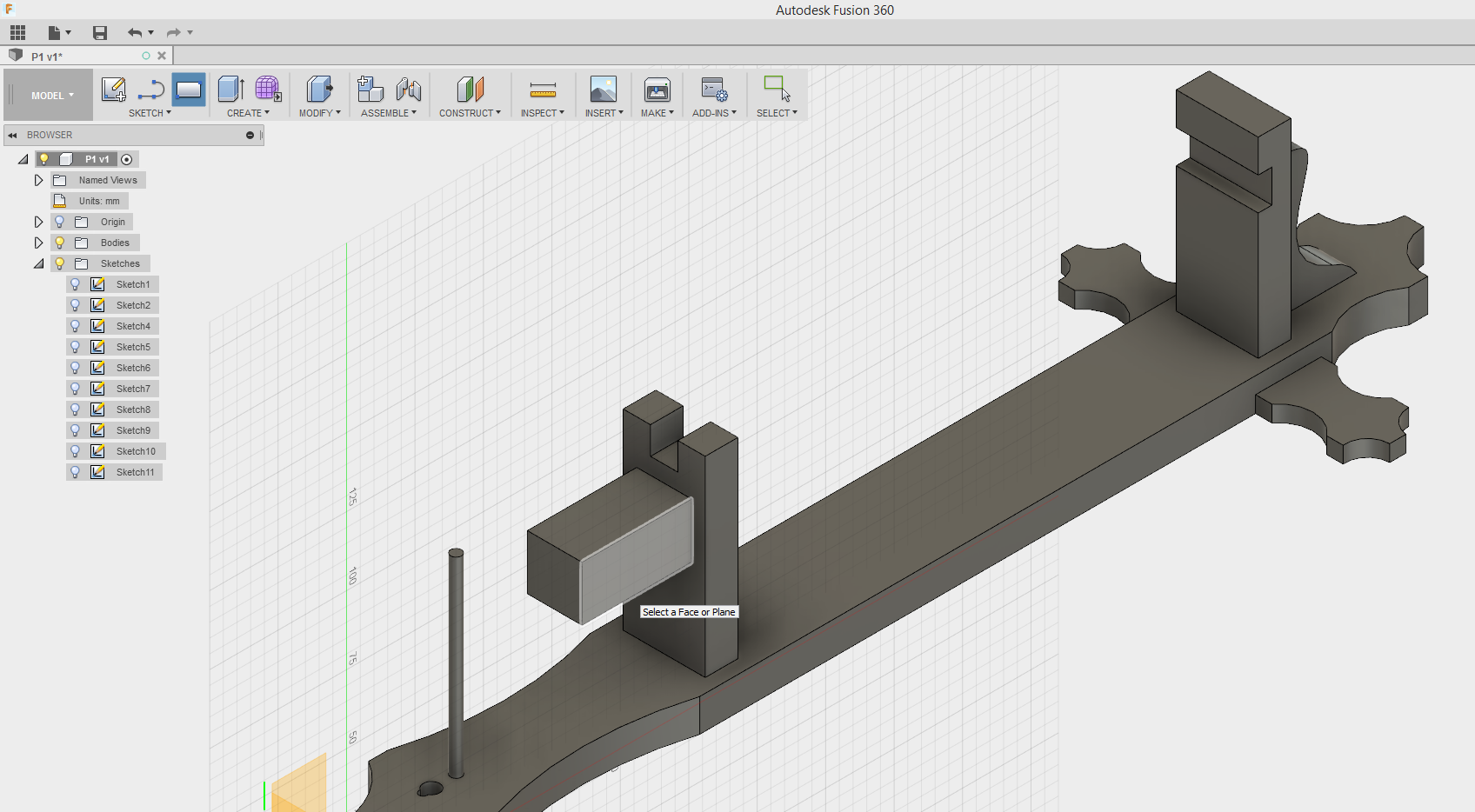Toggle Sketches folder visibility bulb

59,263
